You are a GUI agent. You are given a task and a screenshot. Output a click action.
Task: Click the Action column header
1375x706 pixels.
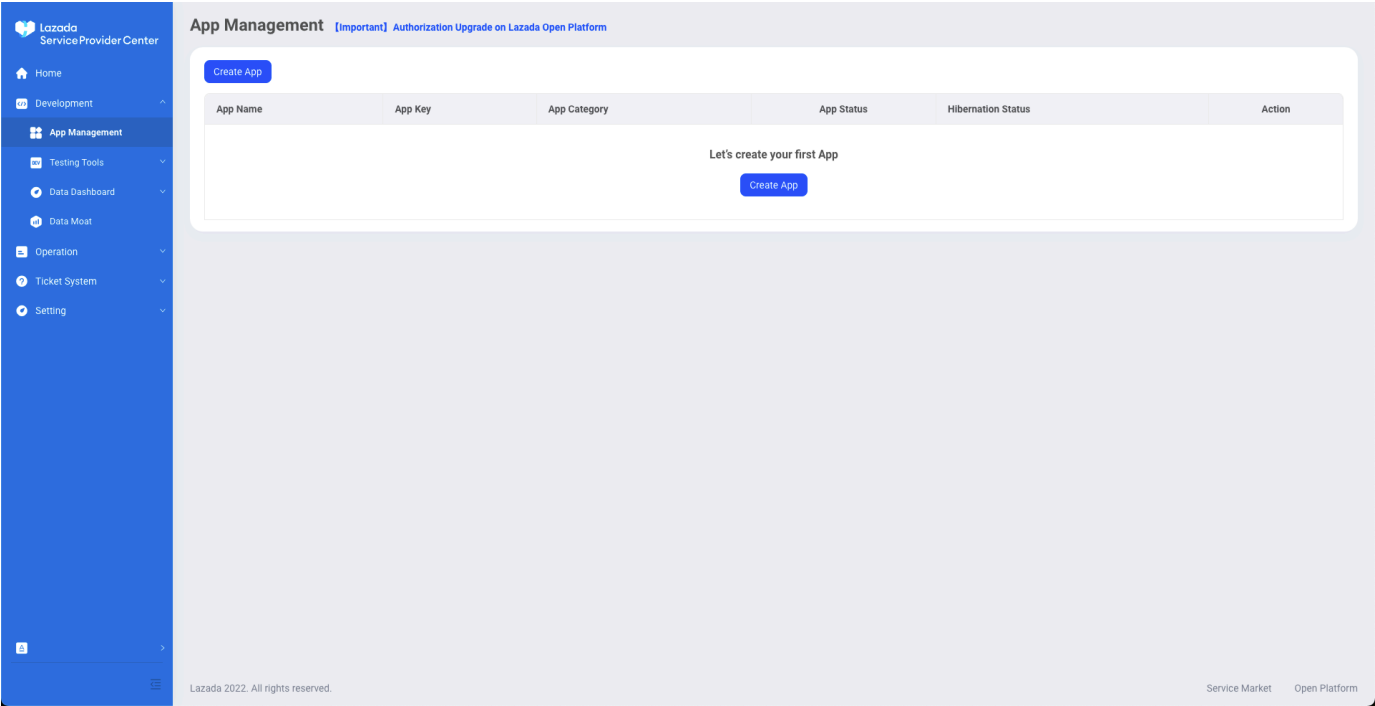tap(1276, 109)
